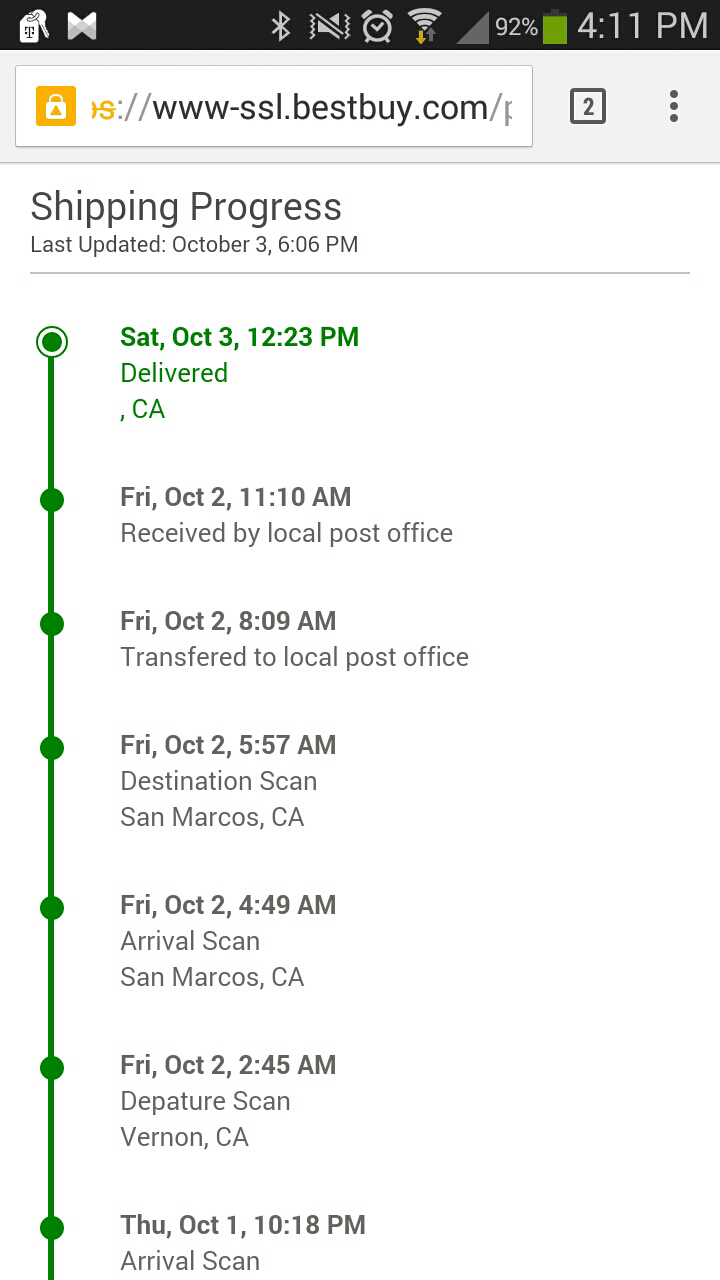Image resolution: width=720 pixels, height=1280 pixels.
Task: Tap the T-Mobile notification icon
Action: (x=33, y=26)
